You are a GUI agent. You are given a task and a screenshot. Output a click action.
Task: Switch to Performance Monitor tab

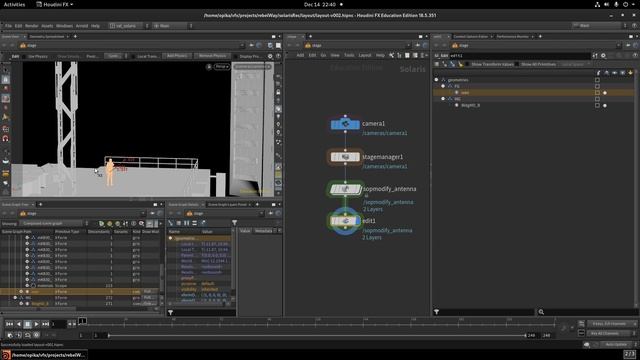coord(513,37)
